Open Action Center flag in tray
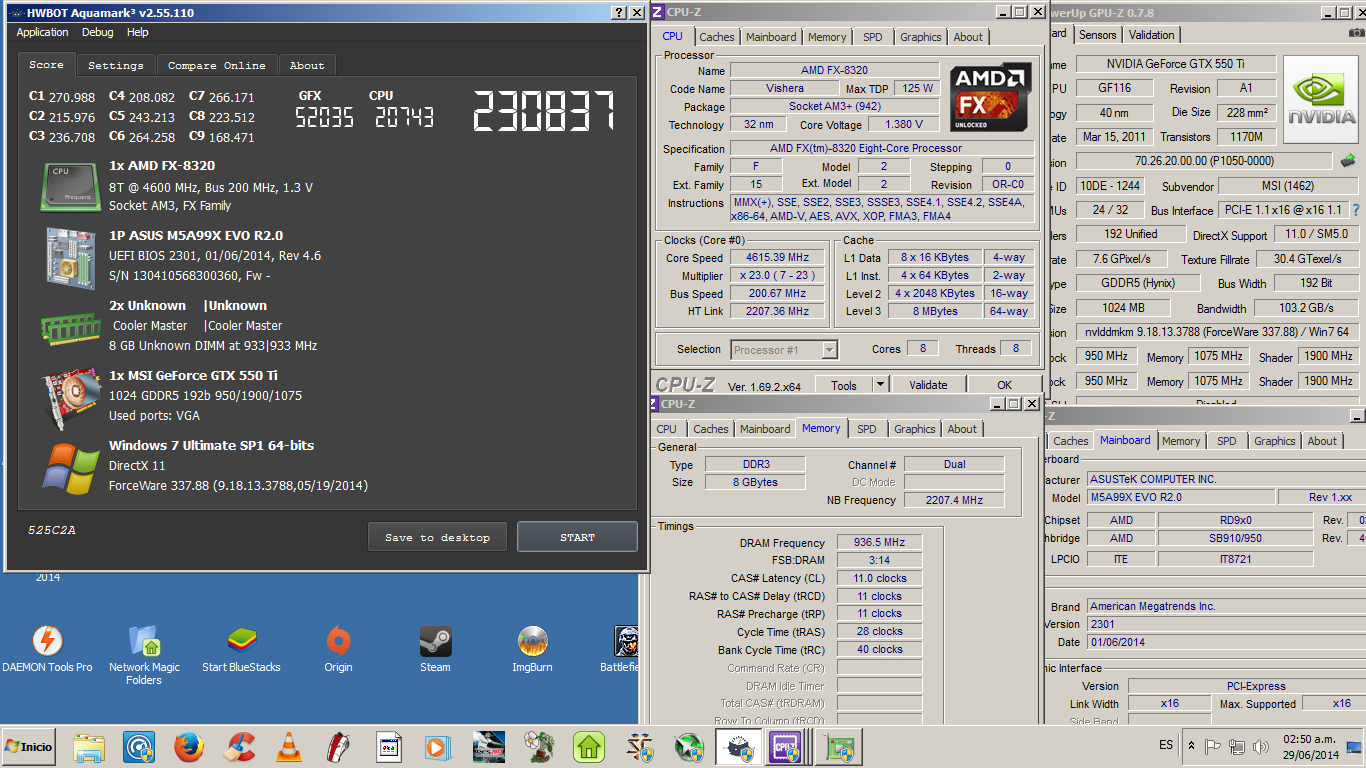 1212,746
